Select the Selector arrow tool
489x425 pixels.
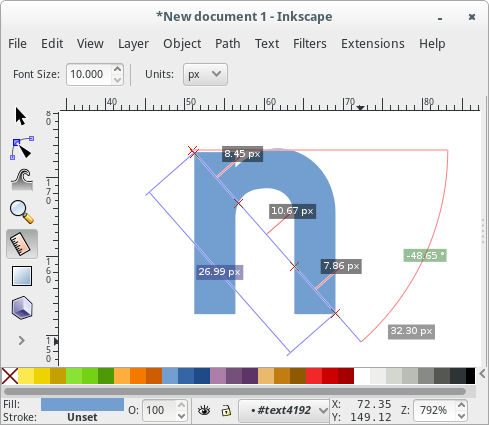(x=21, y=116)
